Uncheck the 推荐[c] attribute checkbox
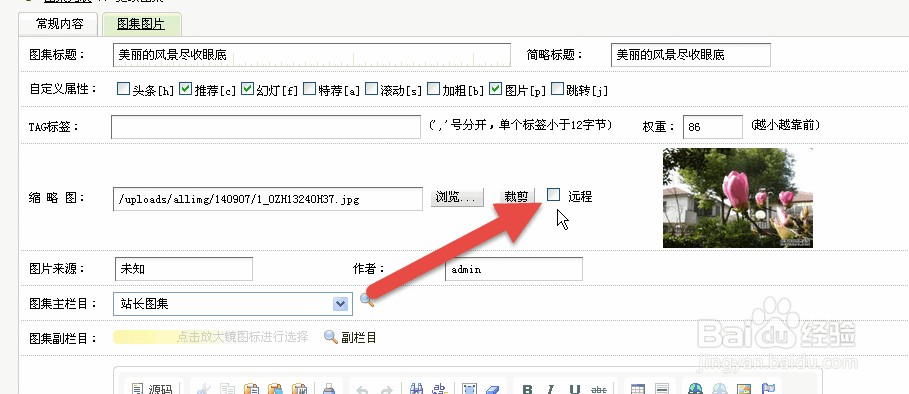The image size is (909, 394). [186, 89]
